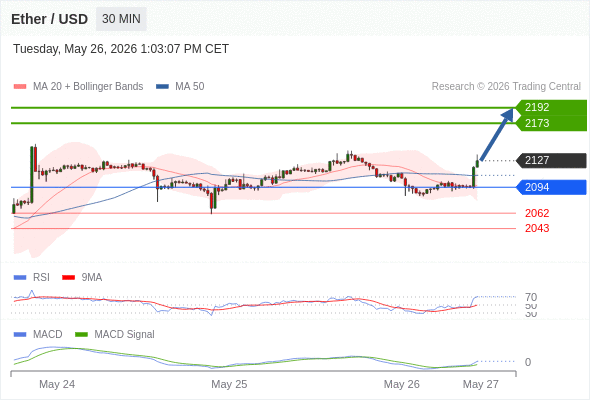Click the blue MACD legend swatch
This screenshot has height=400, width=590.
click(20, 335)
